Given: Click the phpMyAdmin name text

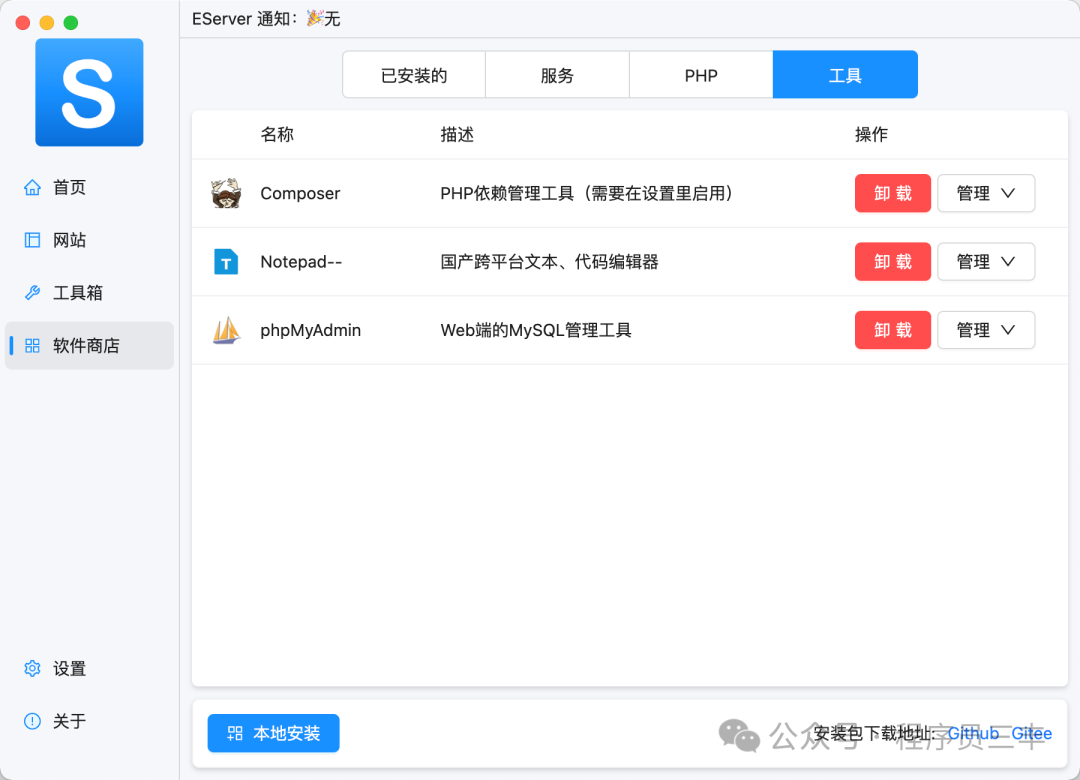Looking at the screenshot, I should click(x=311, y=330).
